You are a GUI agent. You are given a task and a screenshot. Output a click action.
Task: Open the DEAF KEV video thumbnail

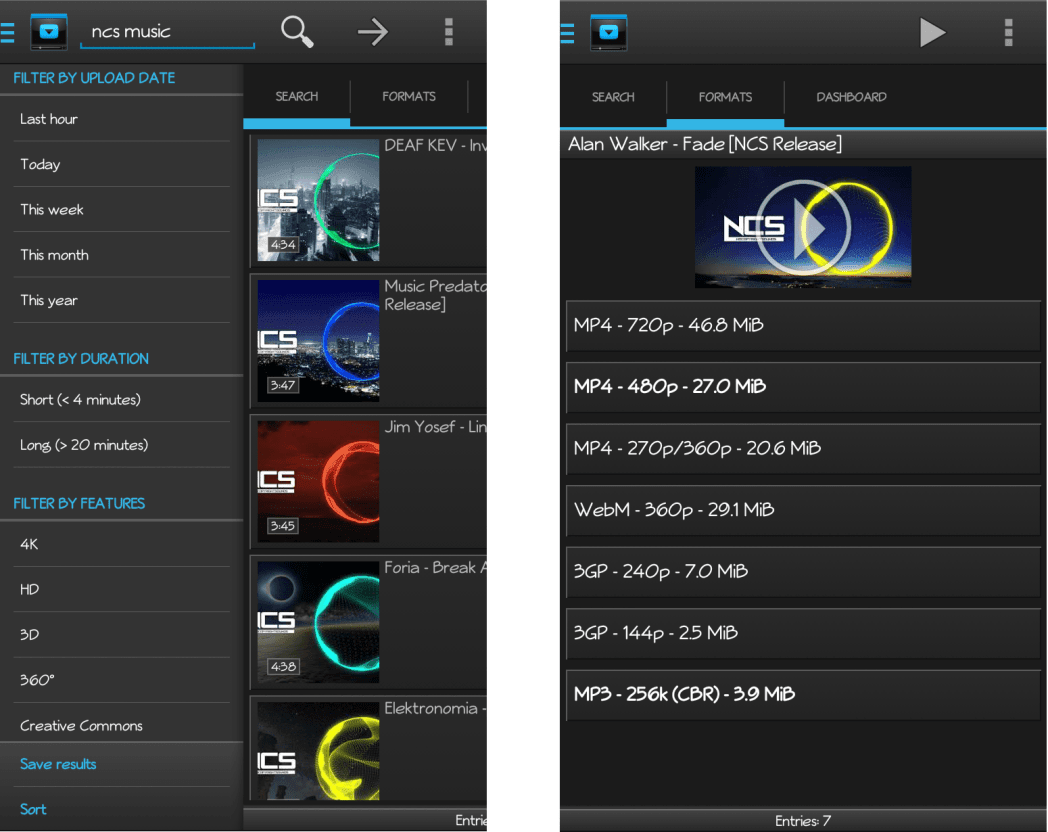[318, 200]
